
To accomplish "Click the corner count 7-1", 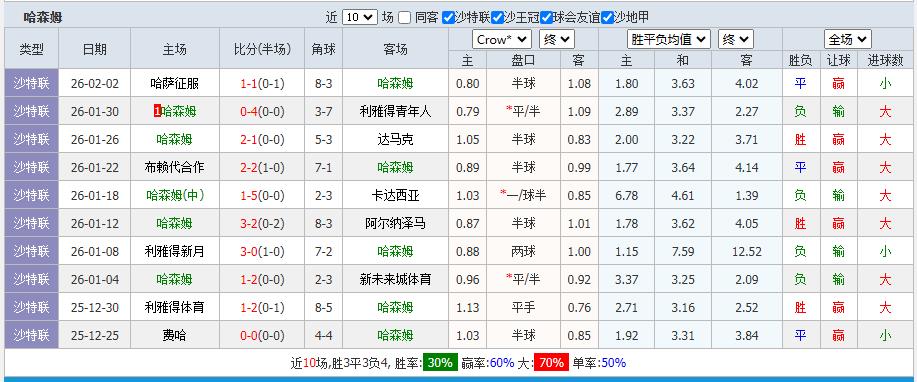I will point(324,167).
